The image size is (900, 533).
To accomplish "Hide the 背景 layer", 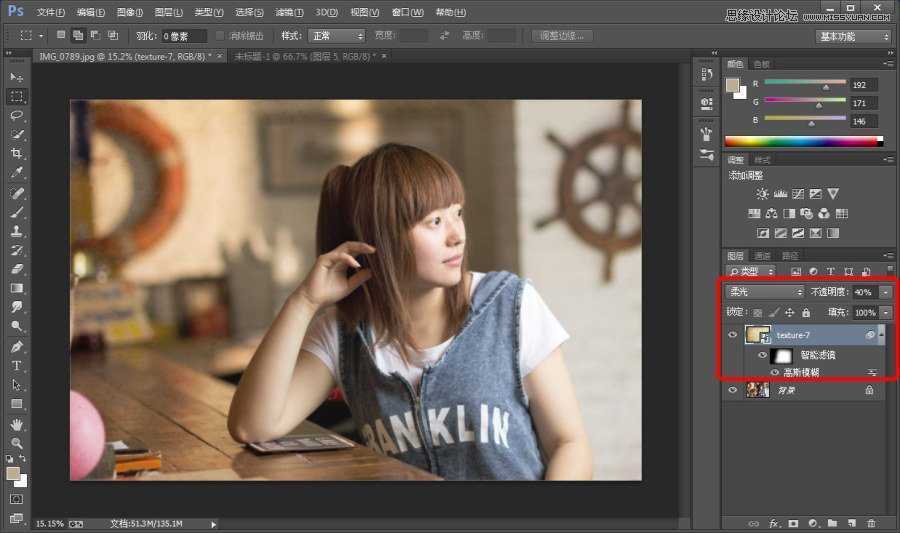I will coord(732,390).
